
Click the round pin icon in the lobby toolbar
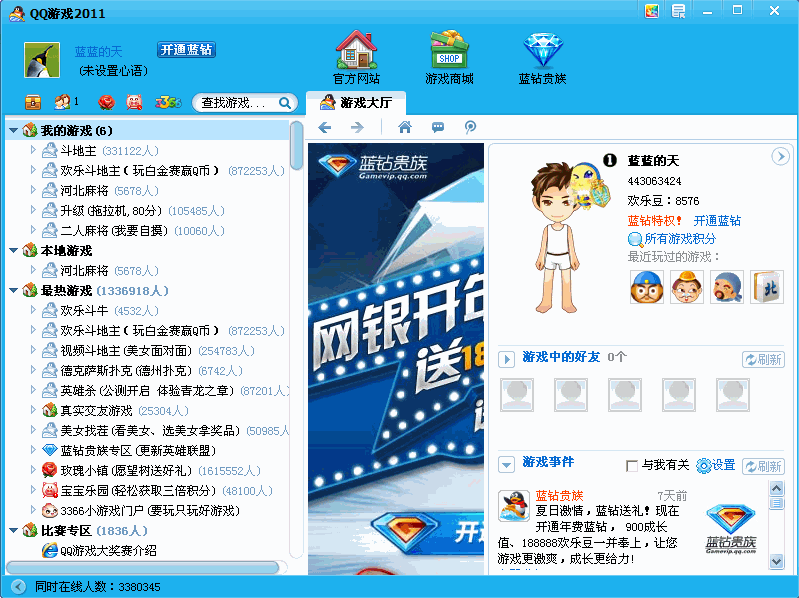point(470,127)
